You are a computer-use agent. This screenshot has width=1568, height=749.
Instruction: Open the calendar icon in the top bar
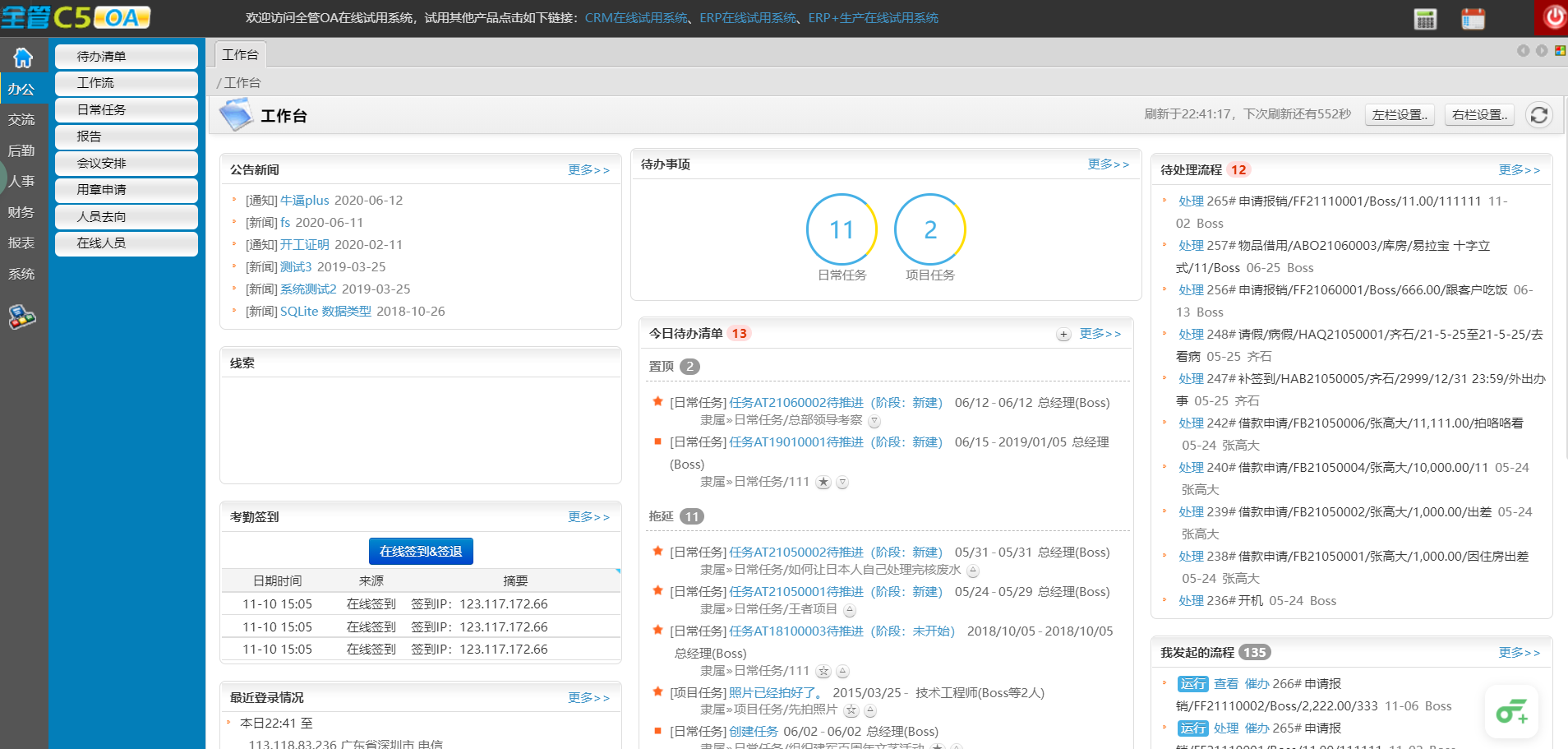pyautogui.click(x=1472, y=17)
